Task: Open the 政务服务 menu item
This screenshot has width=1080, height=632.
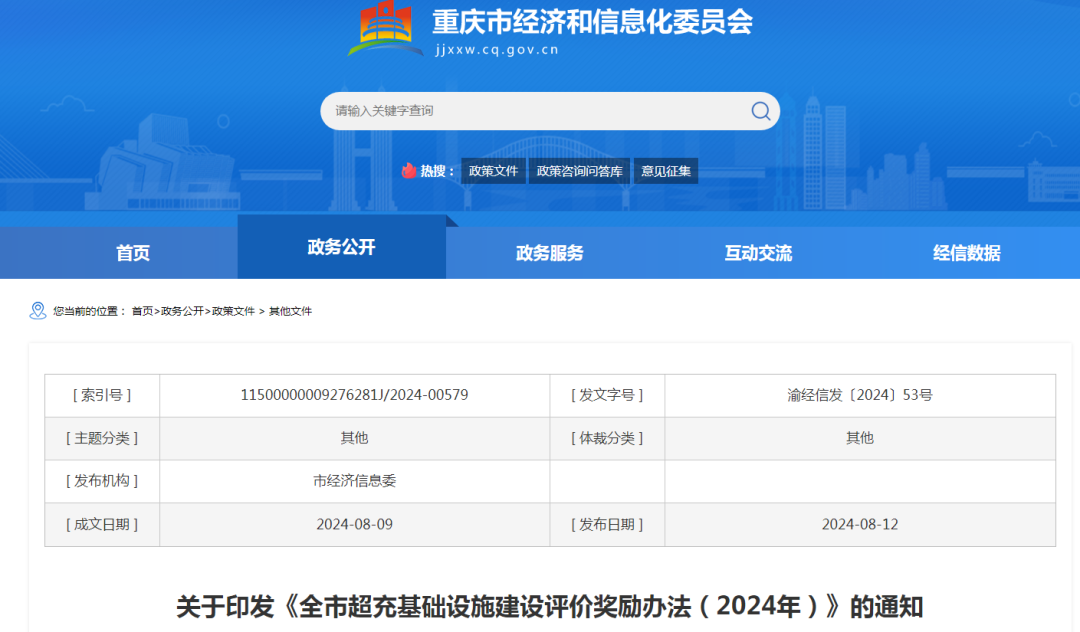Action: [x=549, y=253]
